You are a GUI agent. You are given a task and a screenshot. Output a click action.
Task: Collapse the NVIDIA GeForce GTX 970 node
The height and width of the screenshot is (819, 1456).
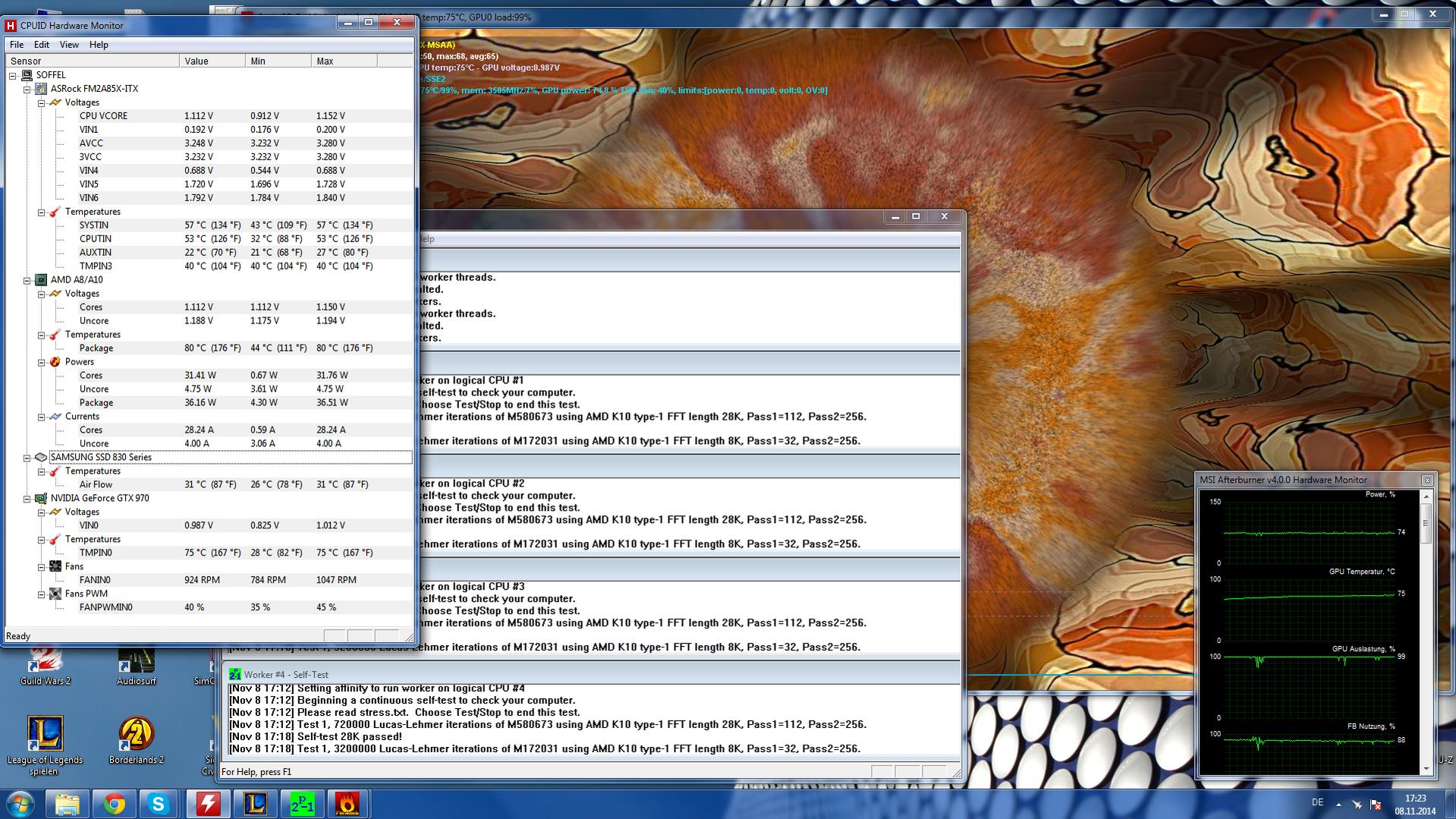click(27, 499)
